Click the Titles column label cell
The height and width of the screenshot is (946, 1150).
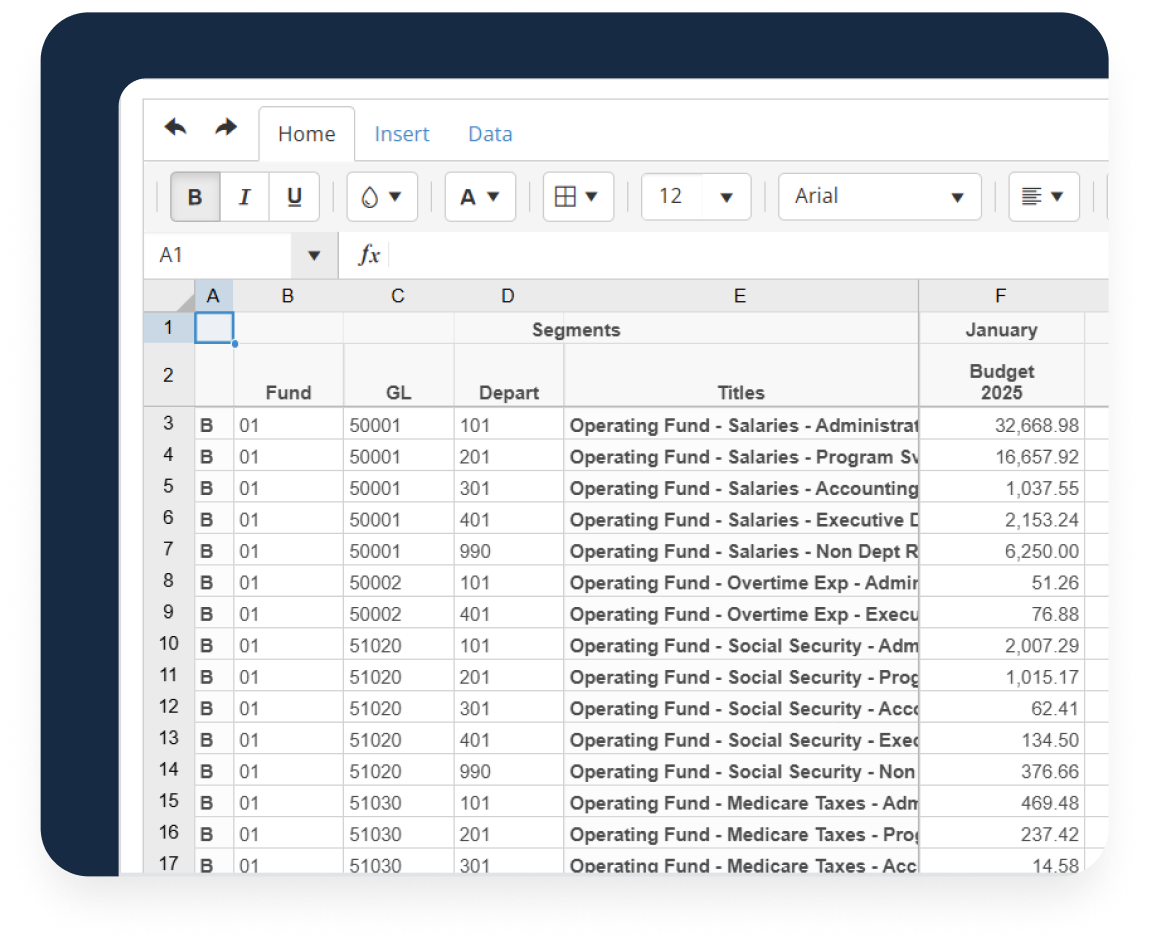click(741, 375)
